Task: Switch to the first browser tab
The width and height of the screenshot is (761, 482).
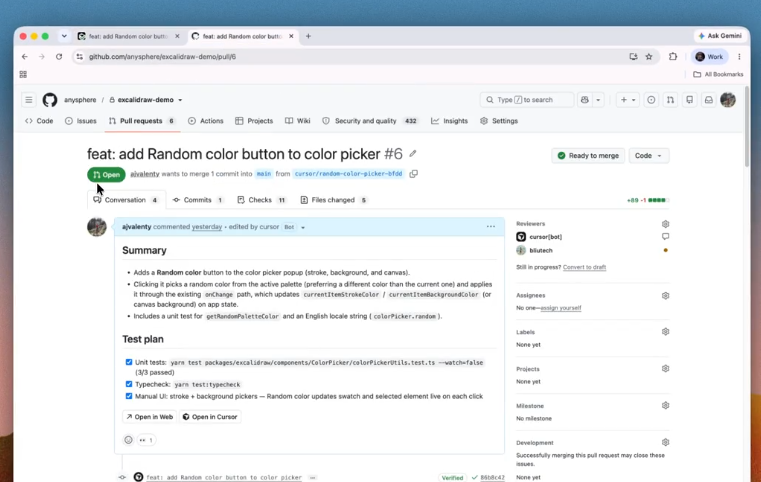Action: (x=129, y=36)
